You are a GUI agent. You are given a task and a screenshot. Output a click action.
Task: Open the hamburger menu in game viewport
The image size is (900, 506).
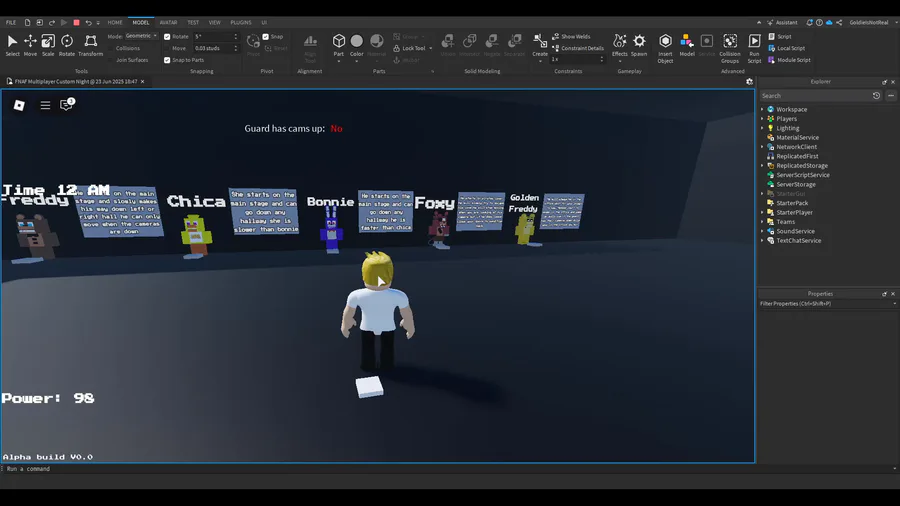coord(45,105)
